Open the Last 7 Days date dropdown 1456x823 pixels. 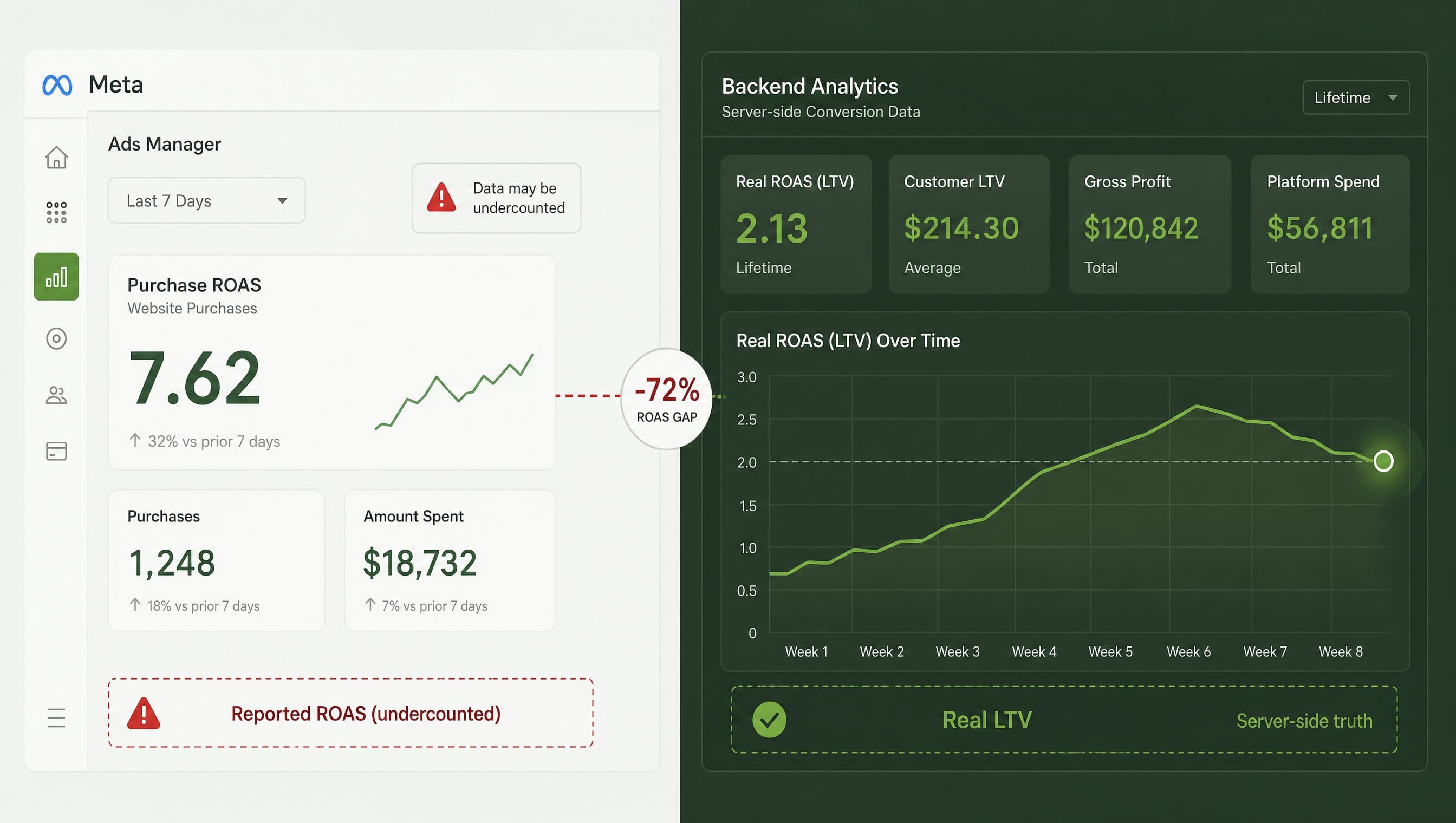207,201
